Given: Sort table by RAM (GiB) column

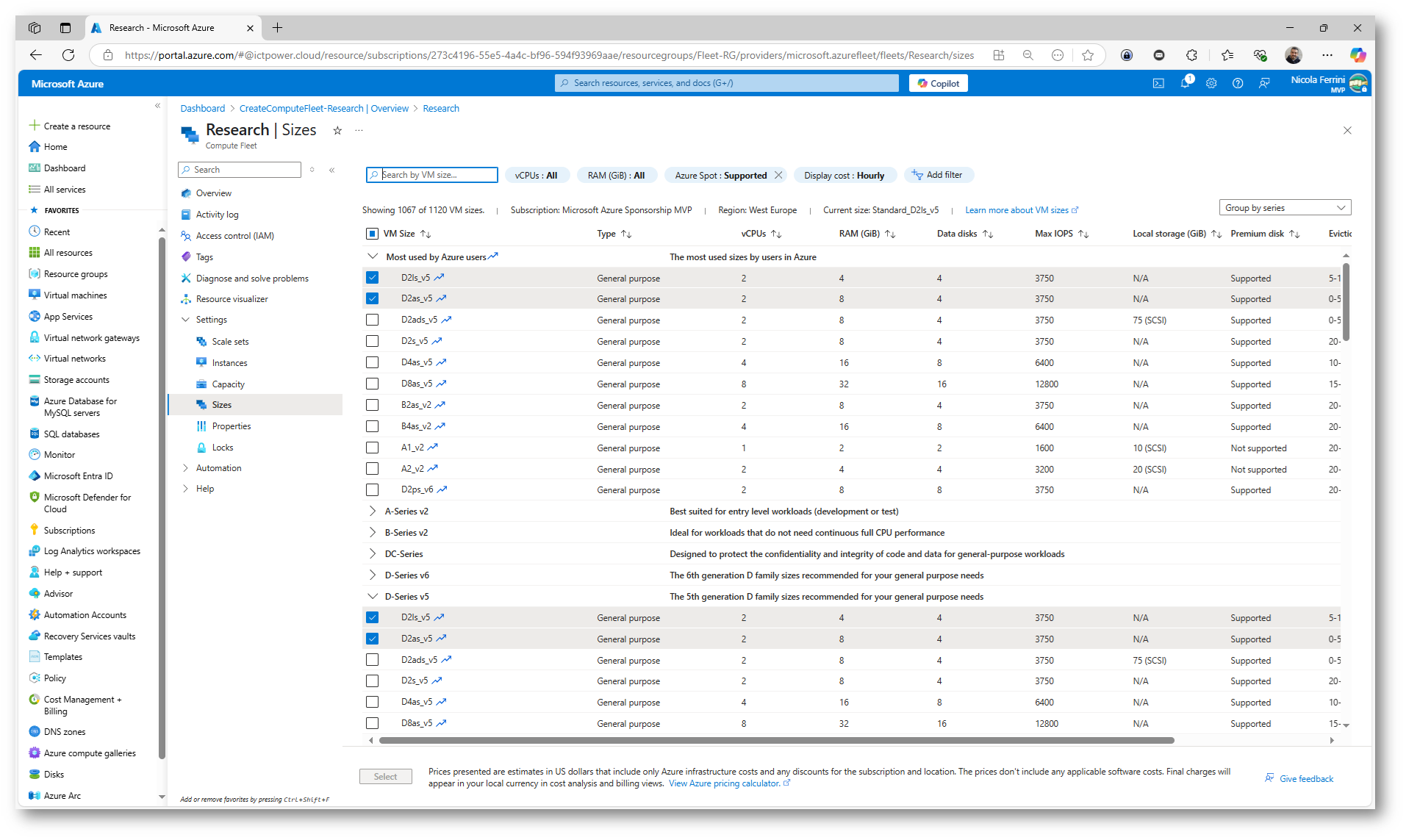Looking at the screenshot, I should pos(867,234).
